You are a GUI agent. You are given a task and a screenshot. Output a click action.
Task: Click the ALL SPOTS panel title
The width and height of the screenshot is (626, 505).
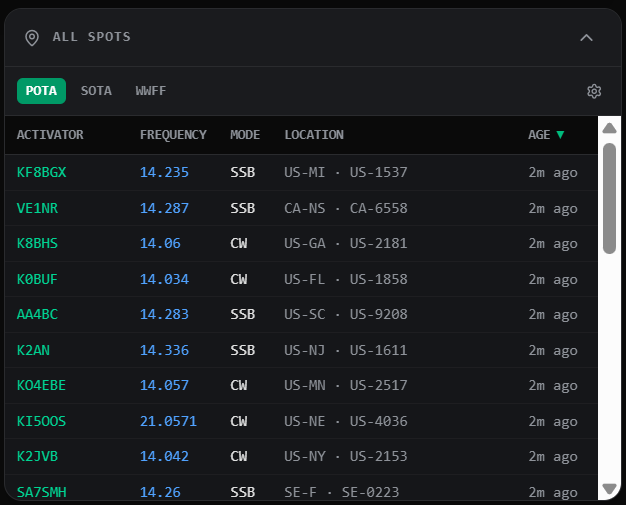[x=91, y=37]
